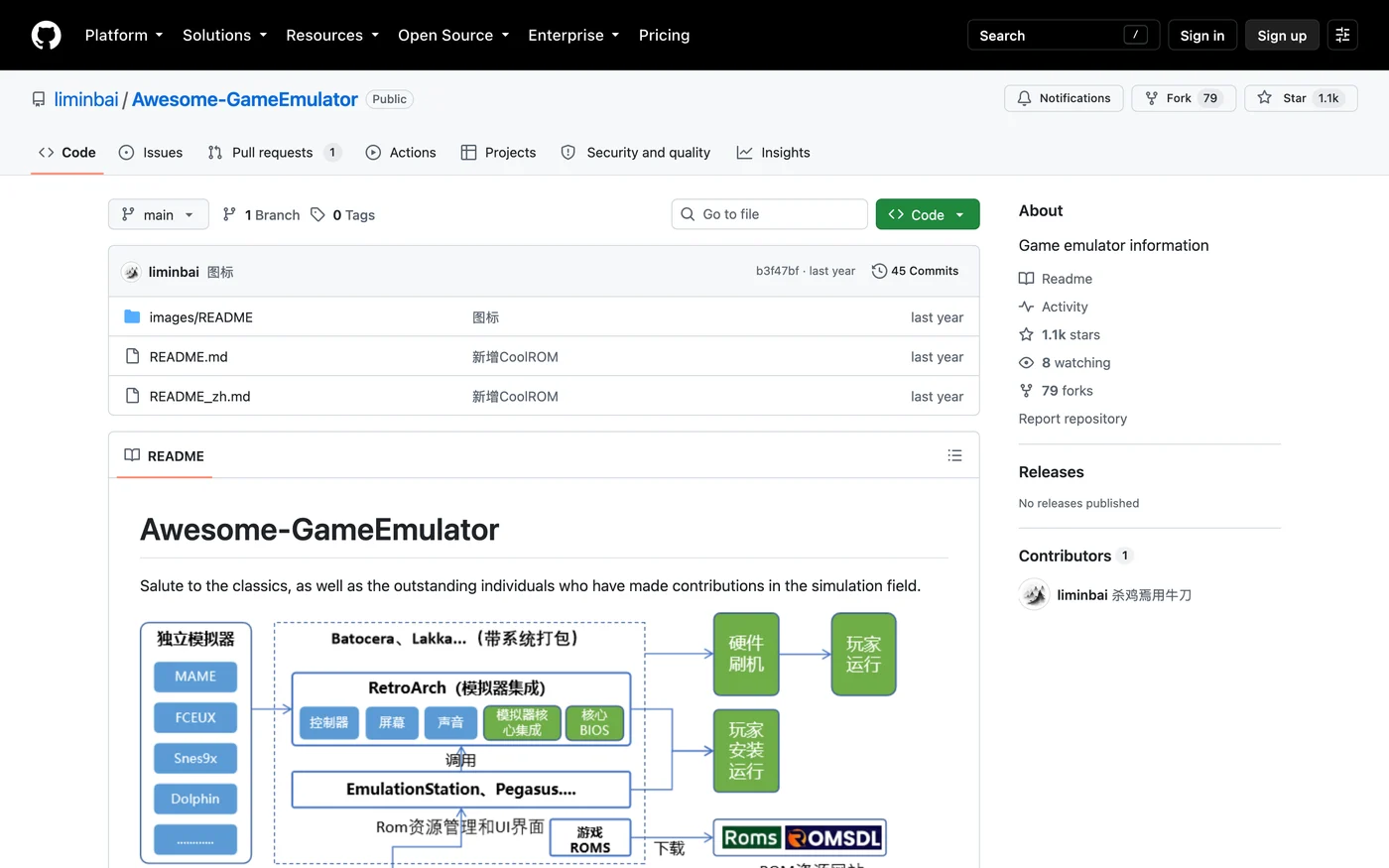
Task: Open the Resources dropdown menu
Action: click(x=332, y=35)
